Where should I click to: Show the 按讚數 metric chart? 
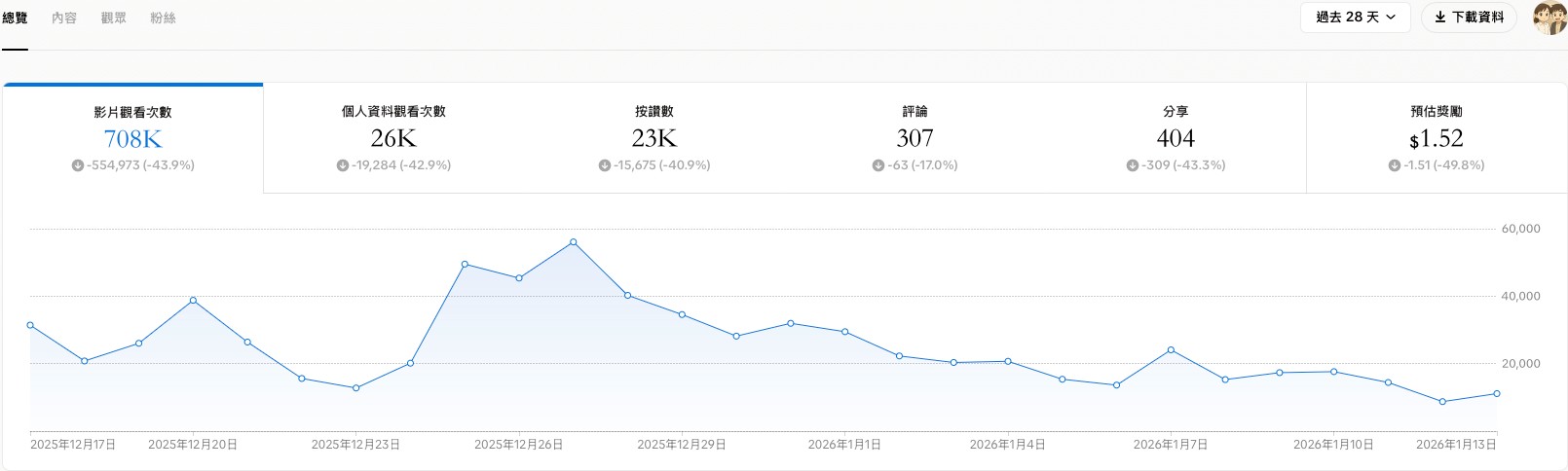point(653,138)
